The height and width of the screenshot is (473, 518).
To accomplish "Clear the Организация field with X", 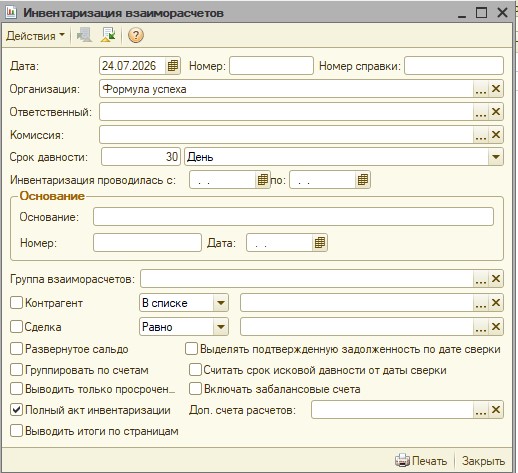I will (496, 89).
